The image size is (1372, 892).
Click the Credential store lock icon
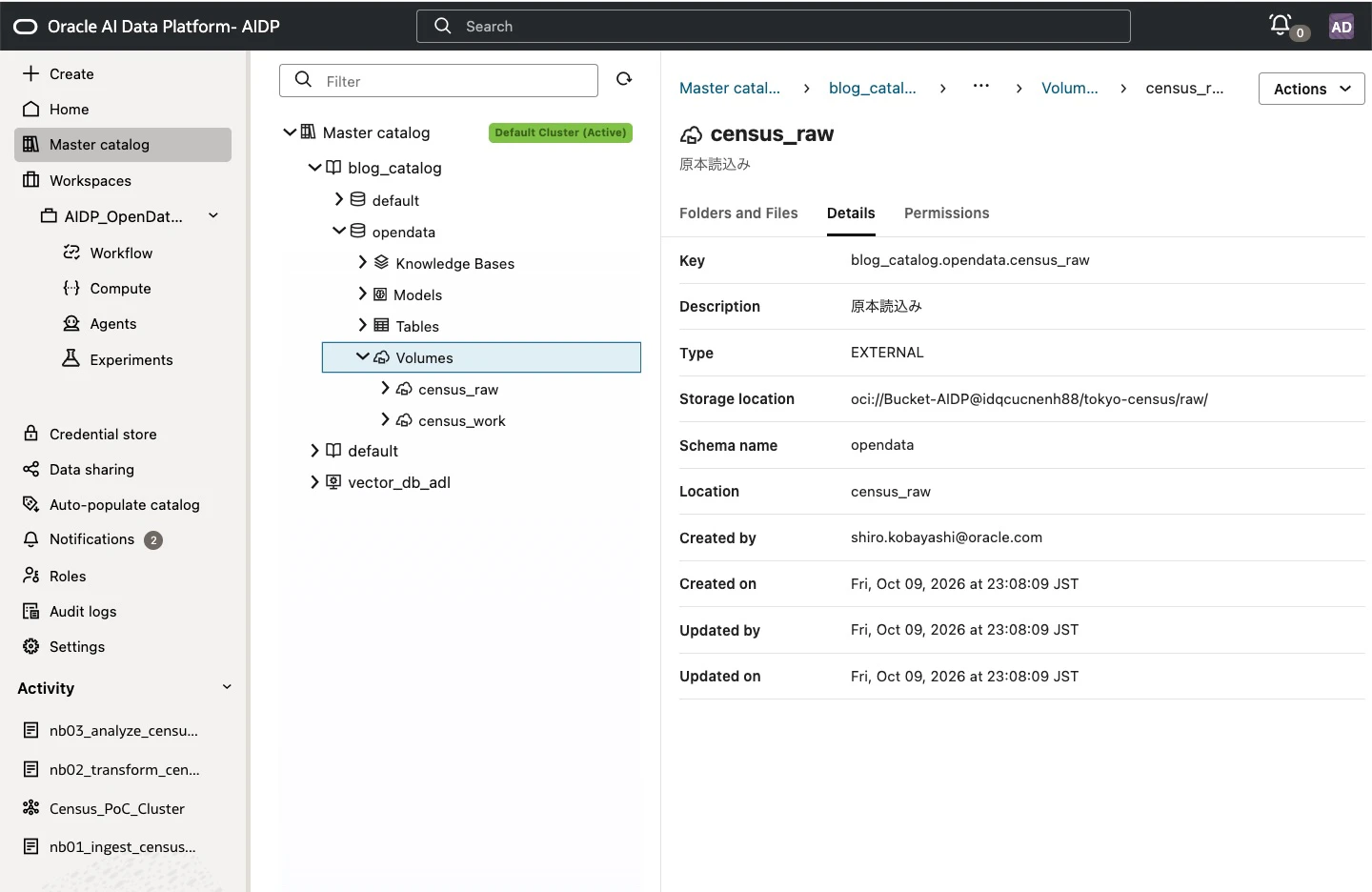click(x=31, y=434)
